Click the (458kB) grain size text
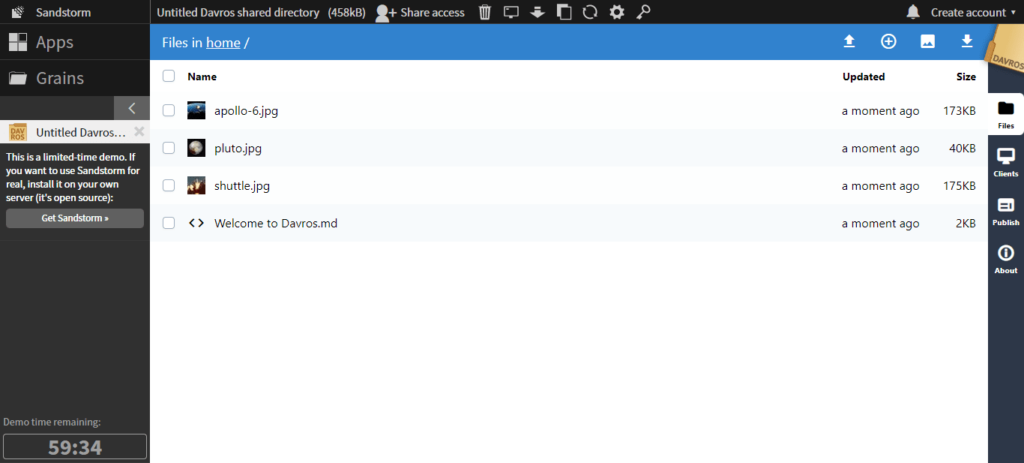 [347, 12]
